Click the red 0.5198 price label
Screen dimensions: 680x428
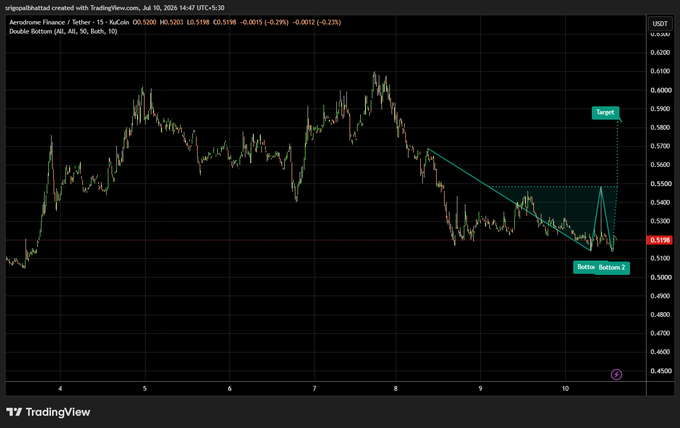point(660,240)
